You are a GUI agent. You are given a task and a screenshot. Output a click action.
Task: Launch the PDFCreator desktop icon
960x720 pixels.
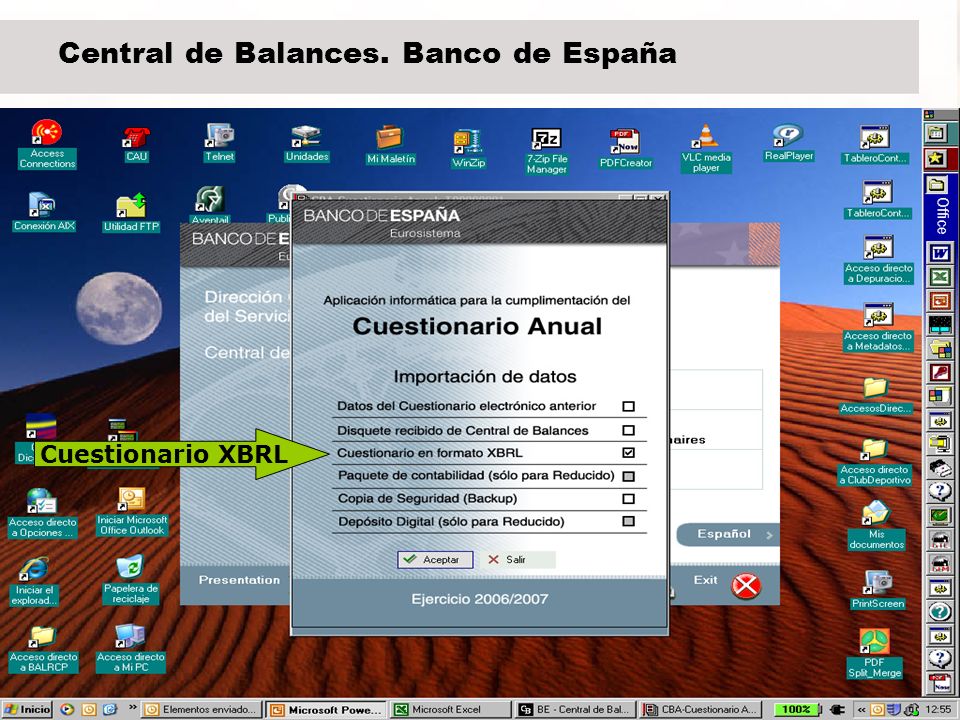(x=625, y=148)
